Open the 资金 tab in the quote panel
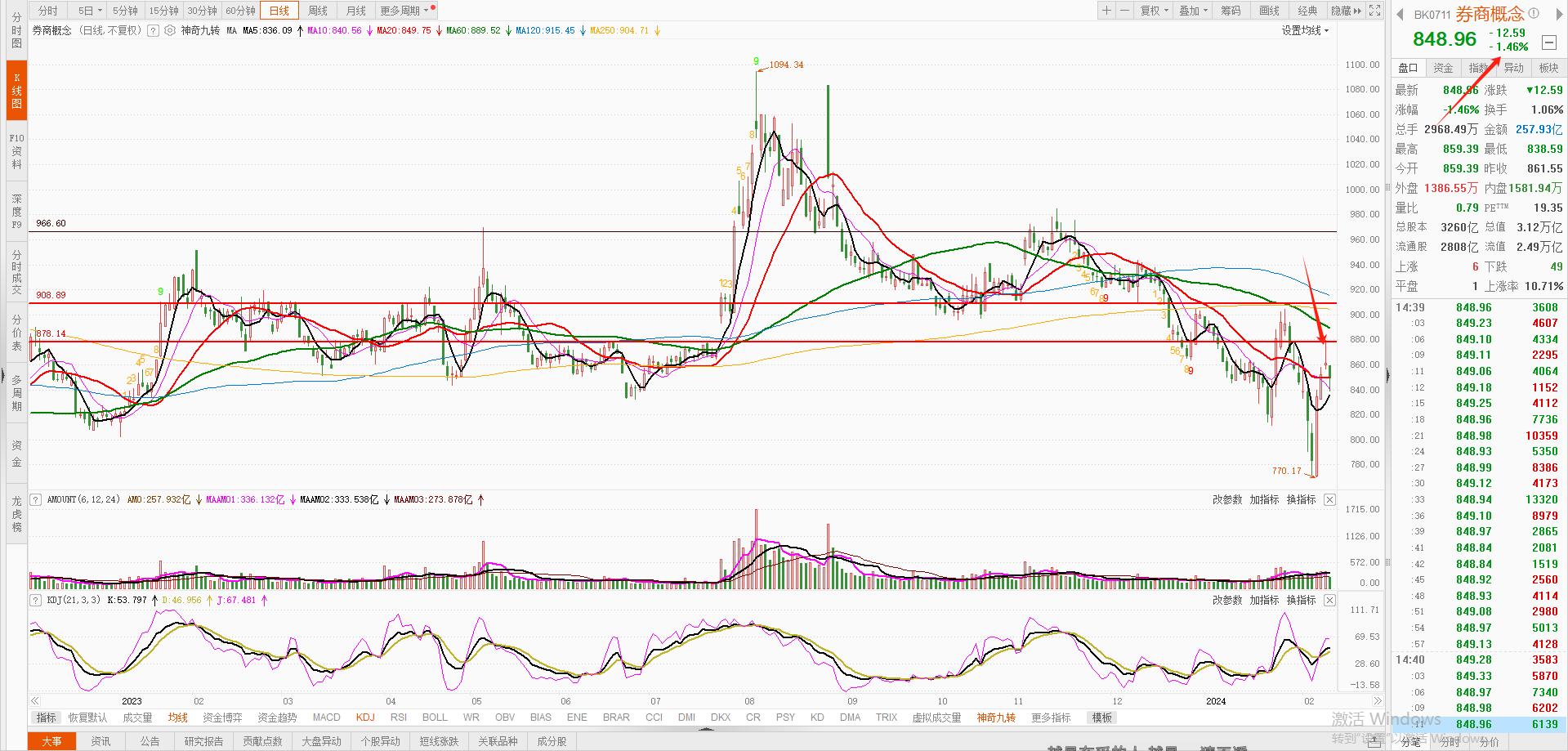This screenshot has width=1568, height=751. 1443,68
